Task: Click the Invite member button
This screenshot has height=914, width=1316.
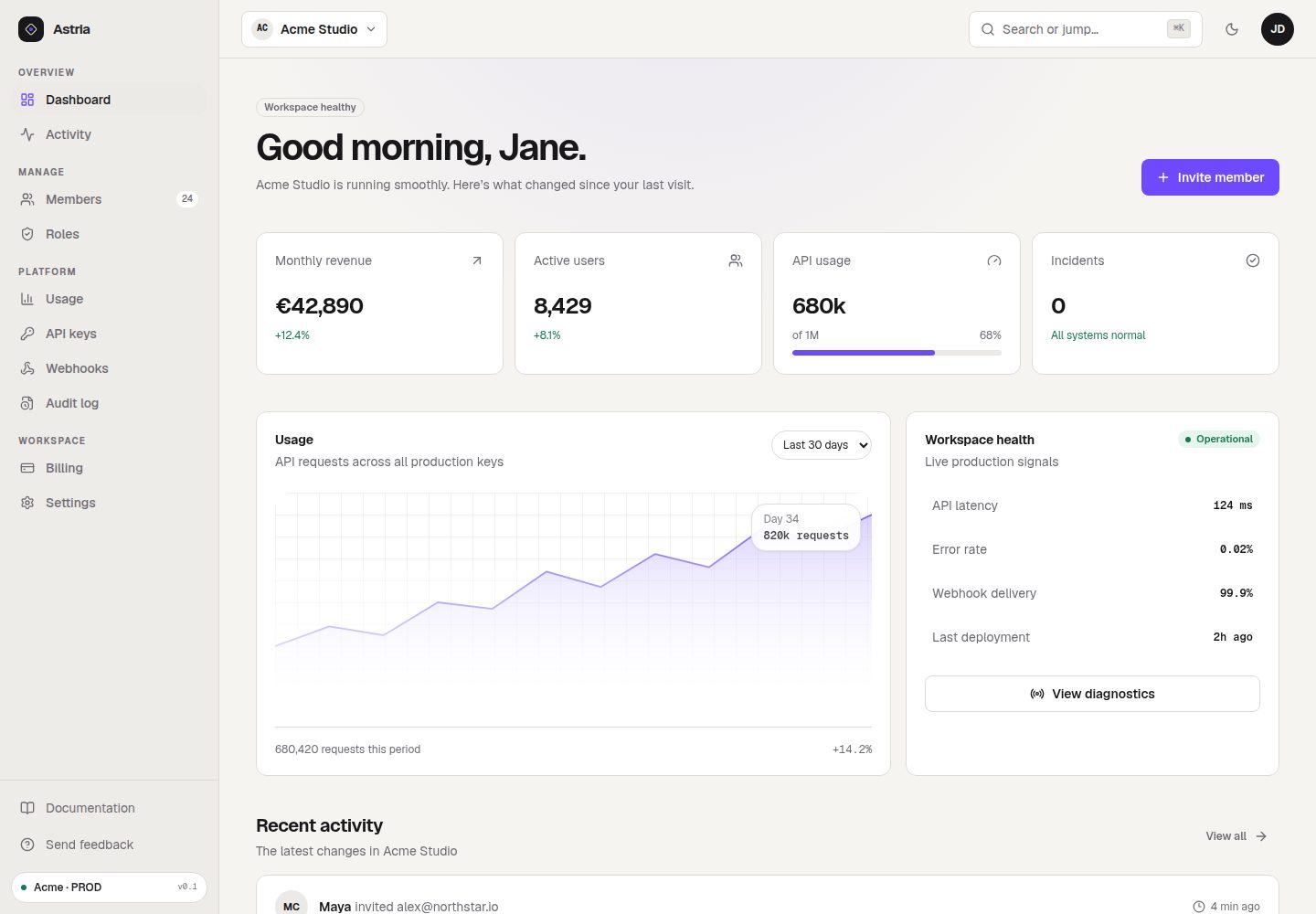Action: coord(1210,177)
